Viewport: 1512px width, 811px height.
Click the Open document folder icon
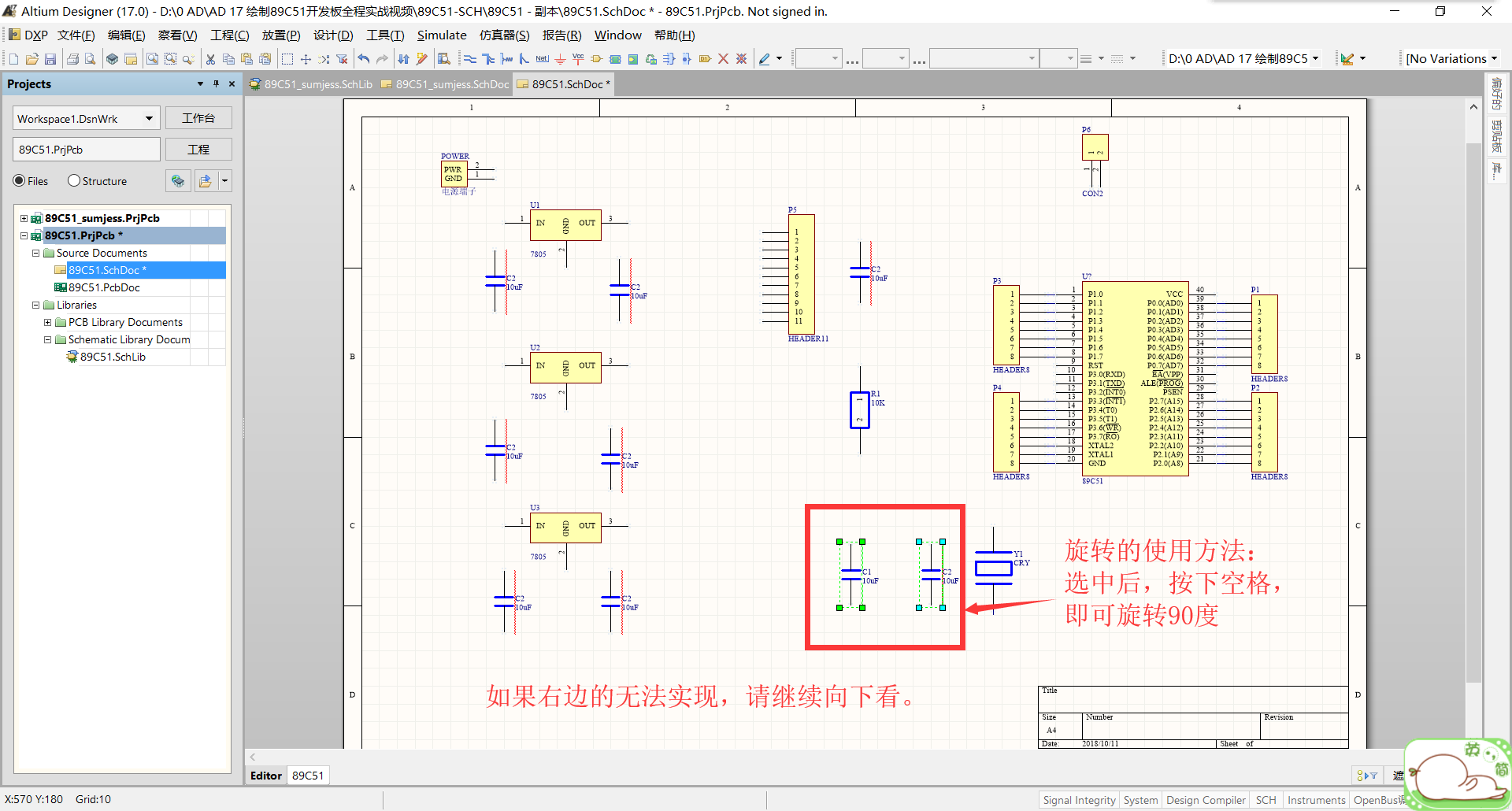[x=32, y=59]
